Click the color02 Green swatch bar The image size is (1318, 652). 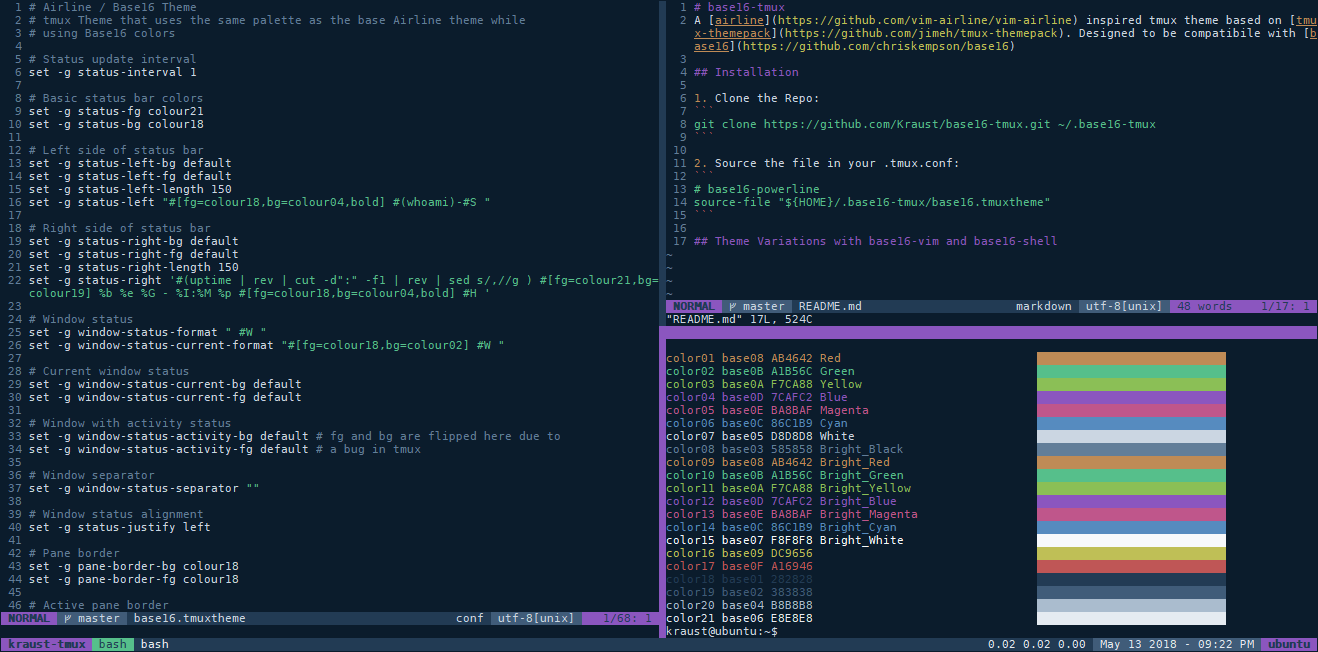point(1131,371)
